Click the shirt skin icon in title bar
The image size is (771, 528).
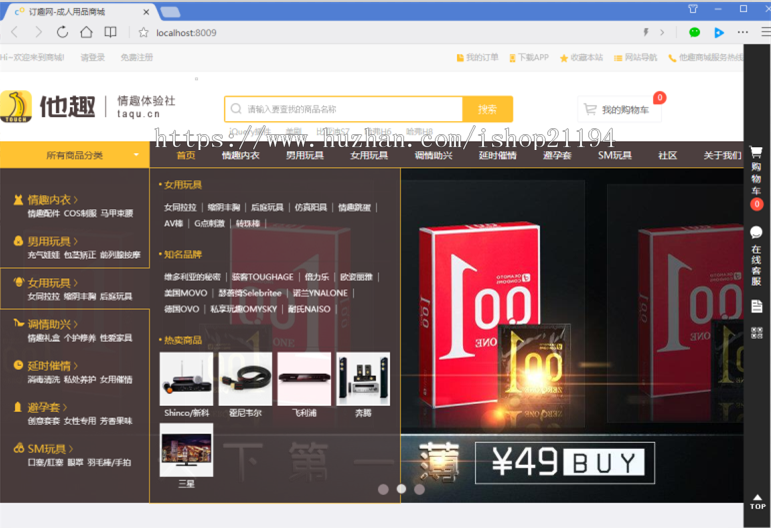pyautogui.click(x=693, y=9)
